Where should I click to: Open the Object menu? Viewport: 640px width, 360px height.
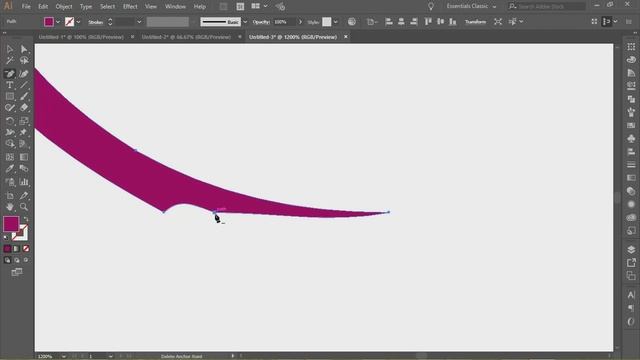point(64,7)
